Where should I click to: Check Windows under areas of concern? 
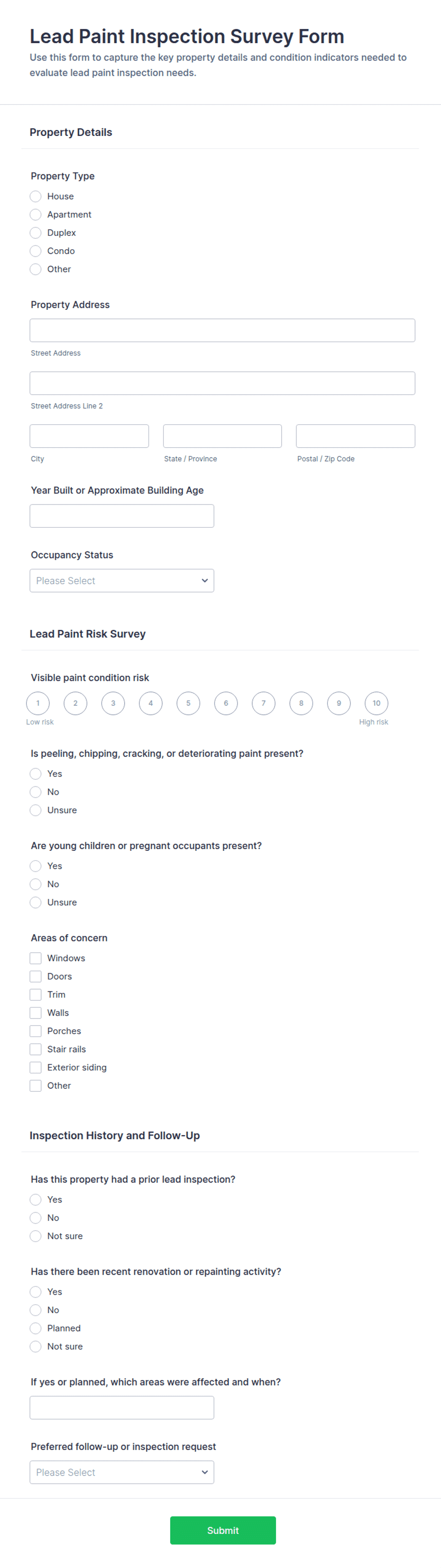click(36, 957)
